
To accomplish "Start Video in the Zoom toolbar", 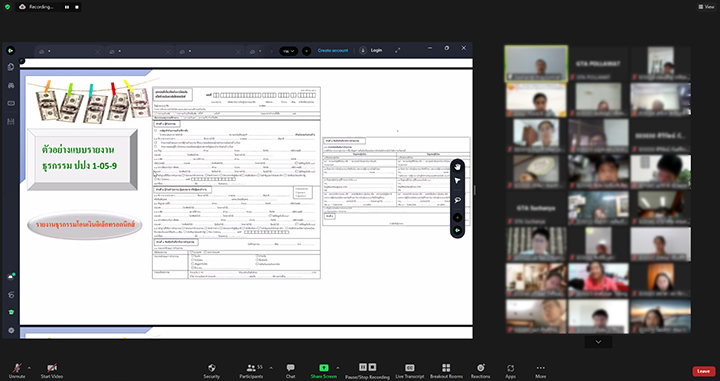I will point(51,370).
